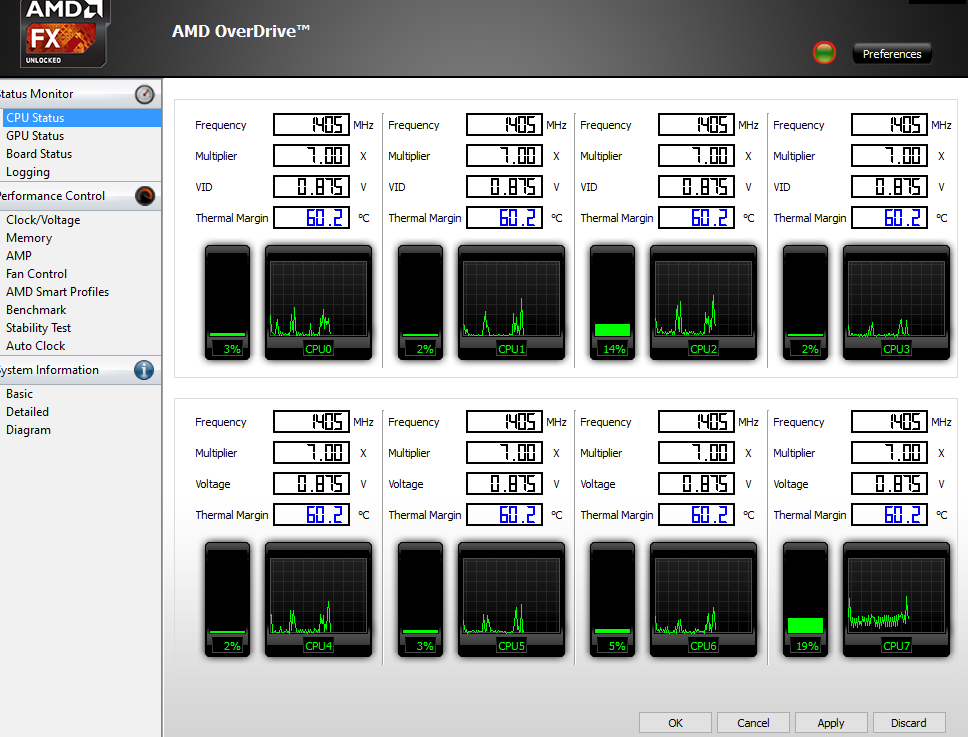Click the OK button
Image resolution: width=968 pixels, height=737 pixels.
[x=675, y=723]
